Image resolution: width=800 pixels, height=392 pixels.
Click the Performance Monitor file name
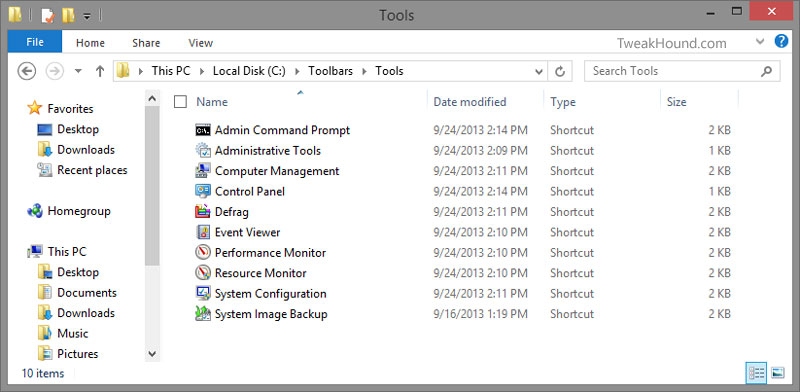pos(270,253)
